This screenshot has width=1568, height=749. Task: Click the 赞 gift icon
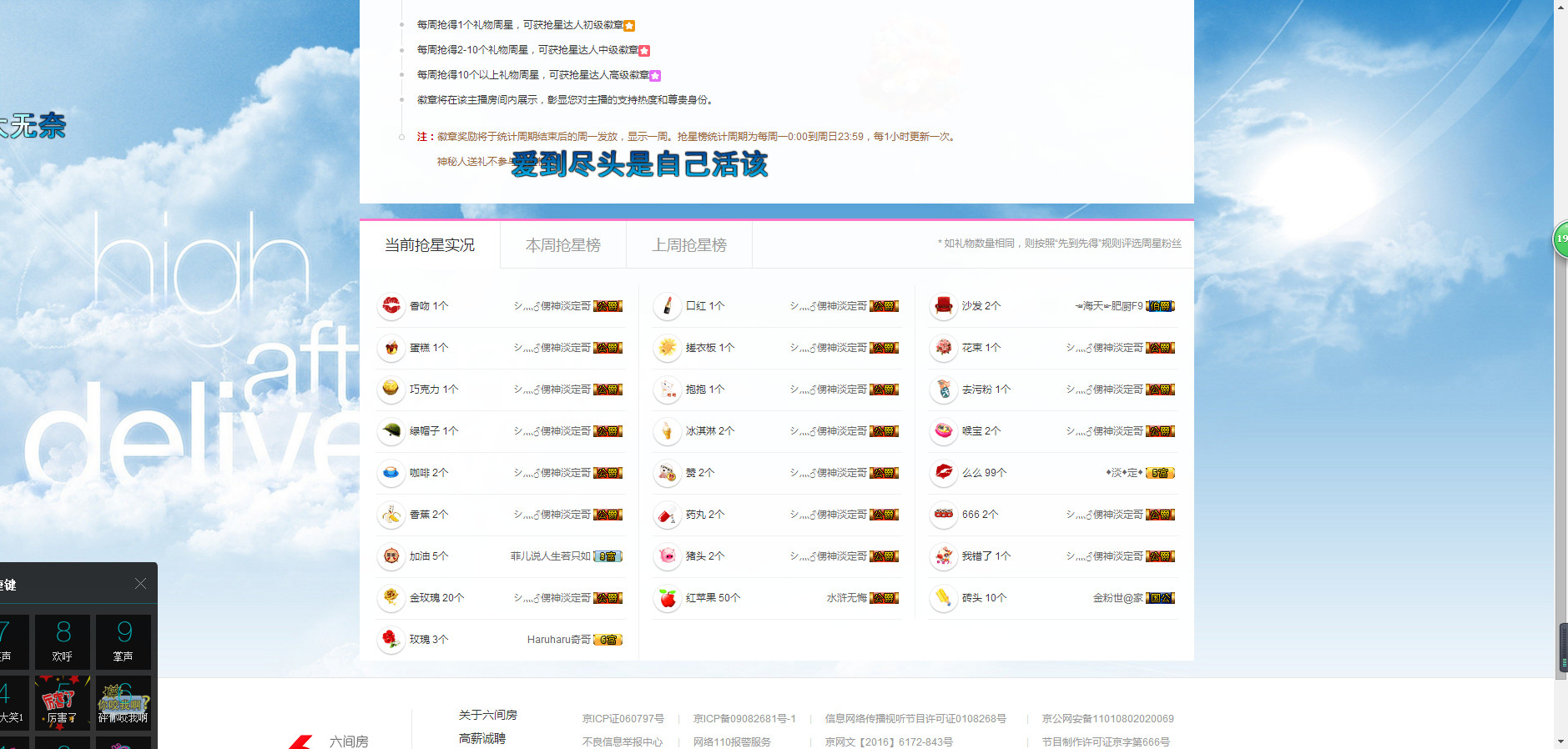(667, 473)
